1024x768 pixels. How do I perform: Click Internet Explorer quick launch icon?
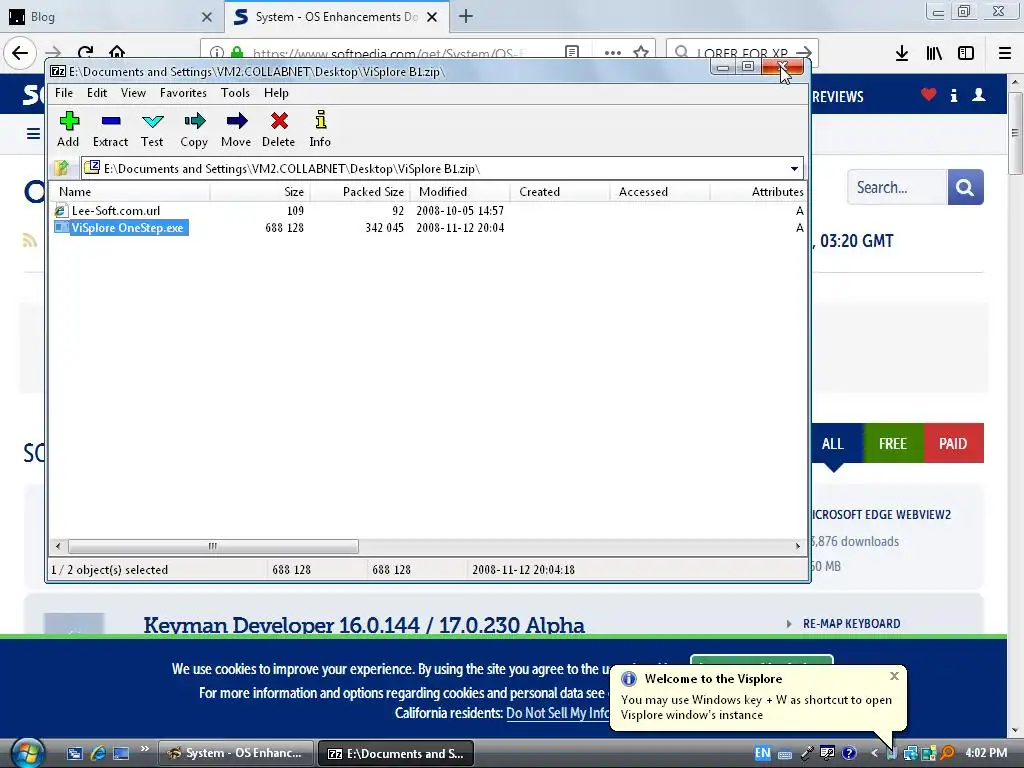(x=98, y=753)
